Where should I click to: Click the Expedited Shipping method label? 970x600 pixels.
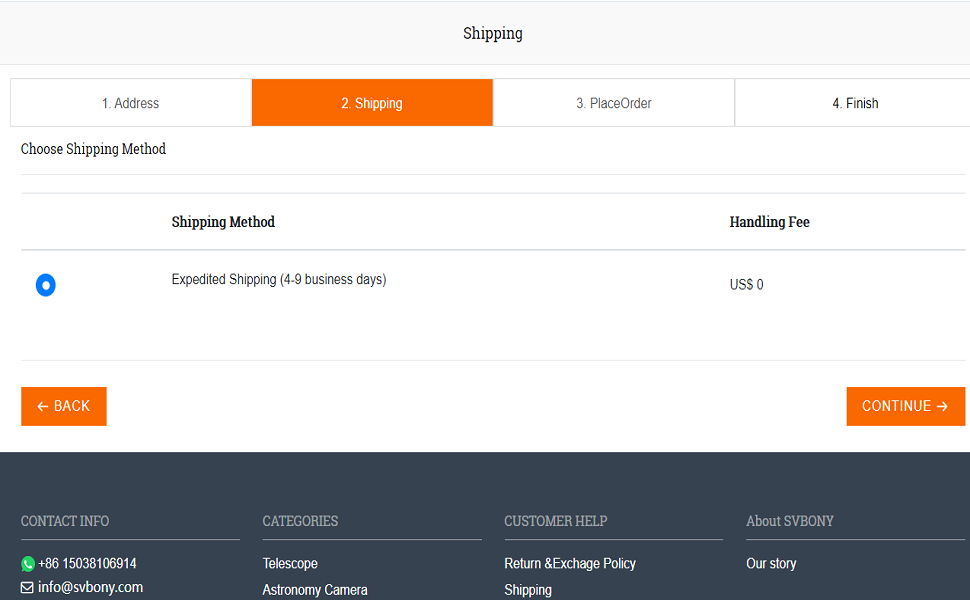279,280
